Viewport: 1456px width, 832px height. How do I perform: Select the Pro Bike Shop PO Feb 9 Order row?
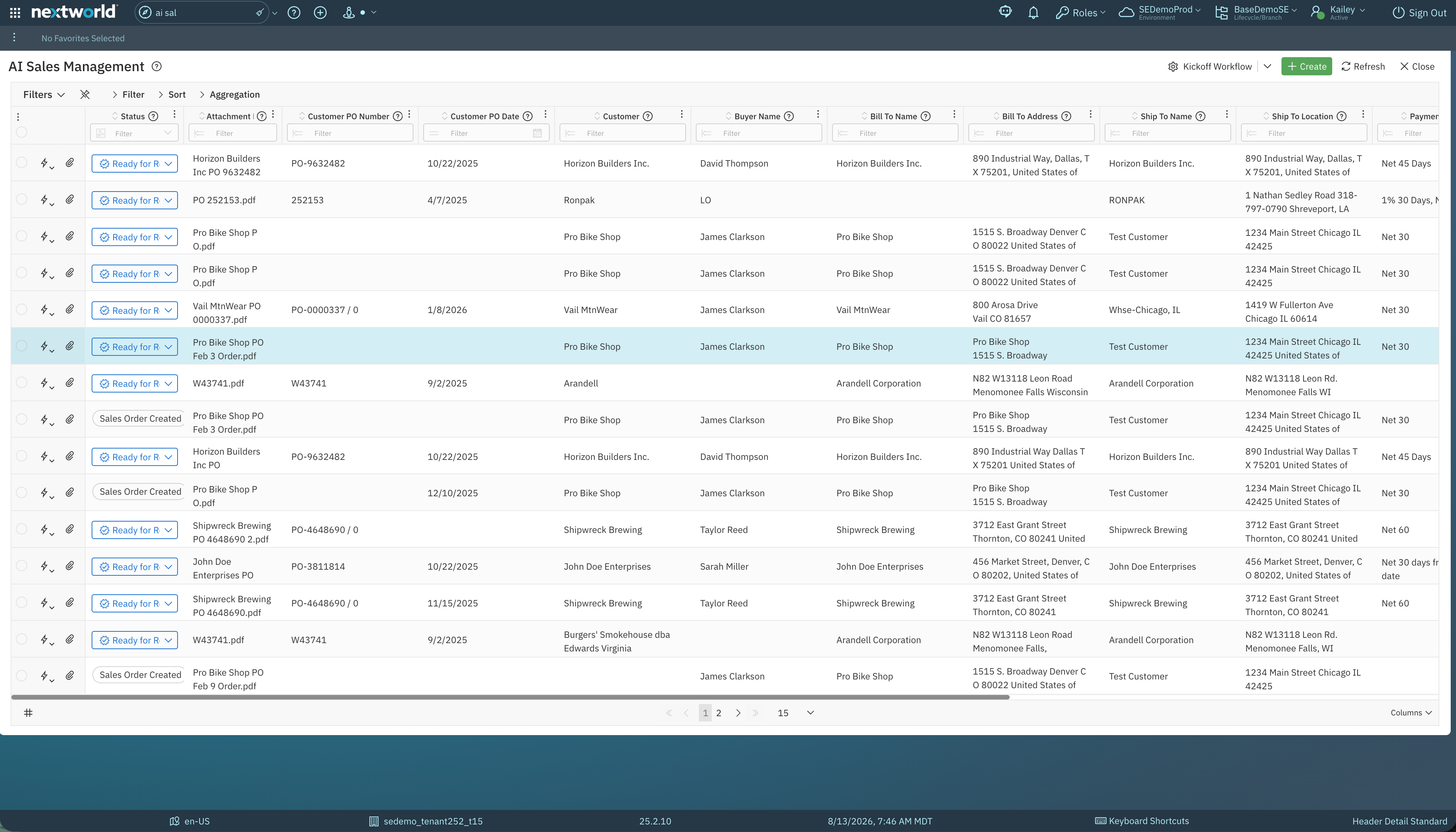click(x=22, y=675)
